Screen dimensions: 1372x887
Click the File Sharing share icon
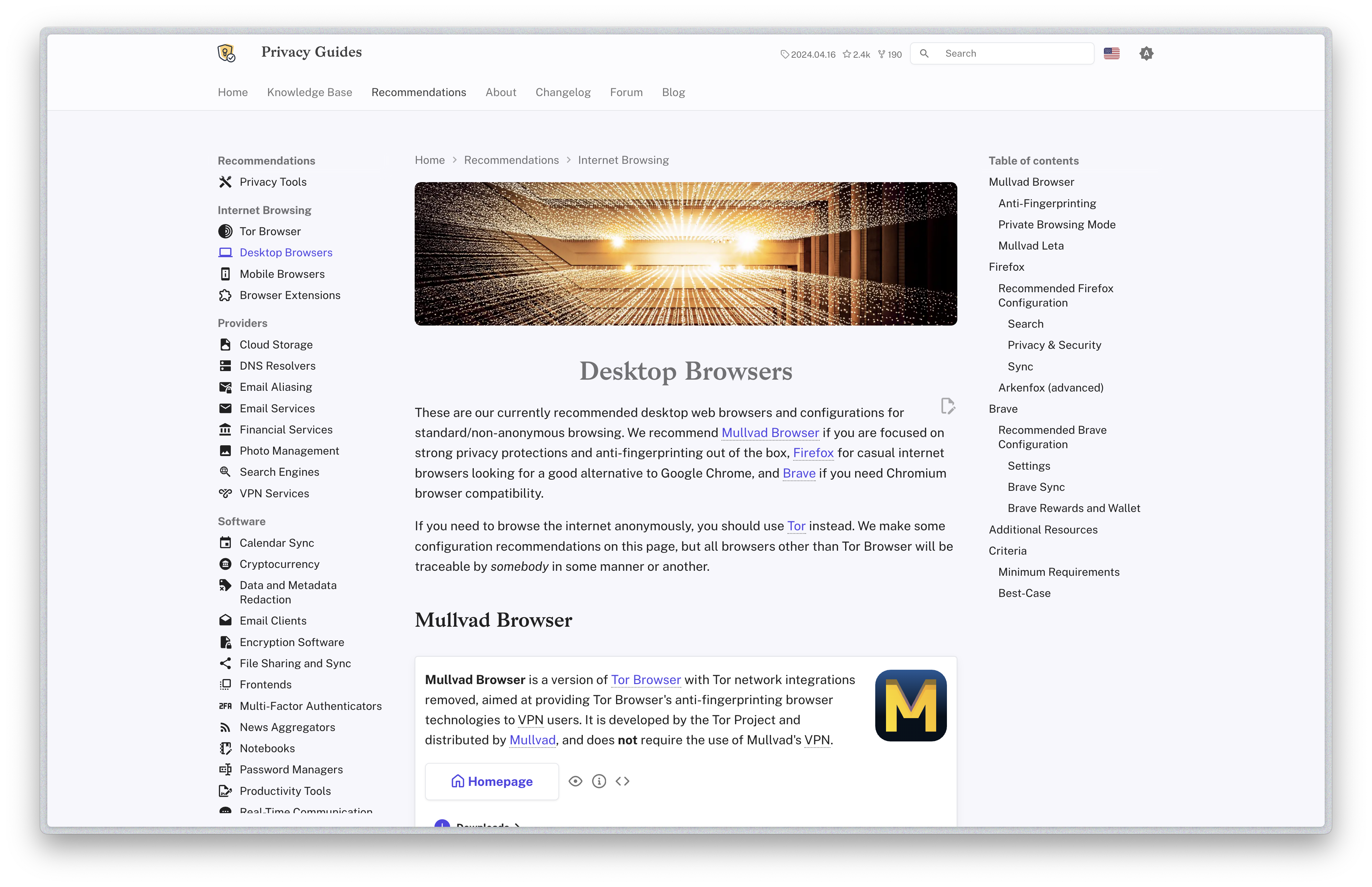[225, 664]
